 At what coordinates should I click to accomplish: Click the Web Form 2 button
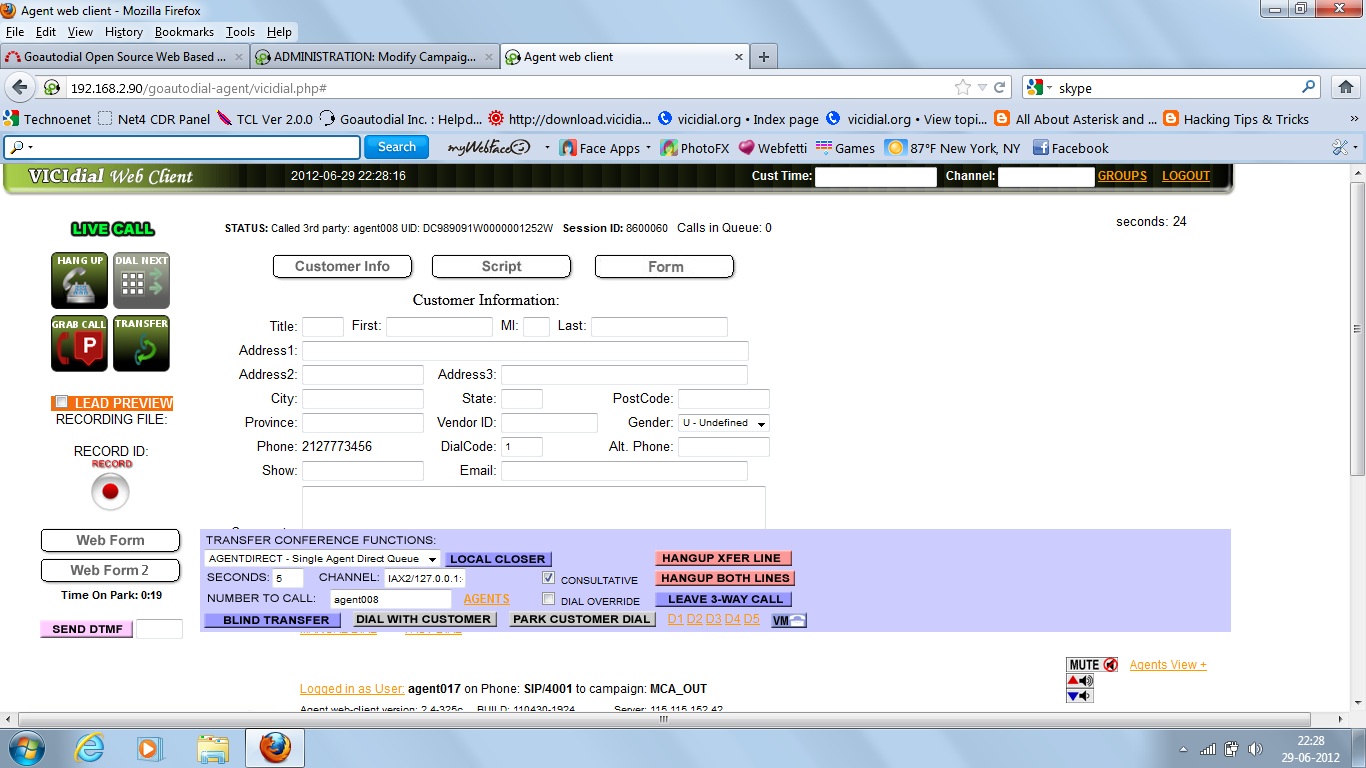click(x=110, y=570)
